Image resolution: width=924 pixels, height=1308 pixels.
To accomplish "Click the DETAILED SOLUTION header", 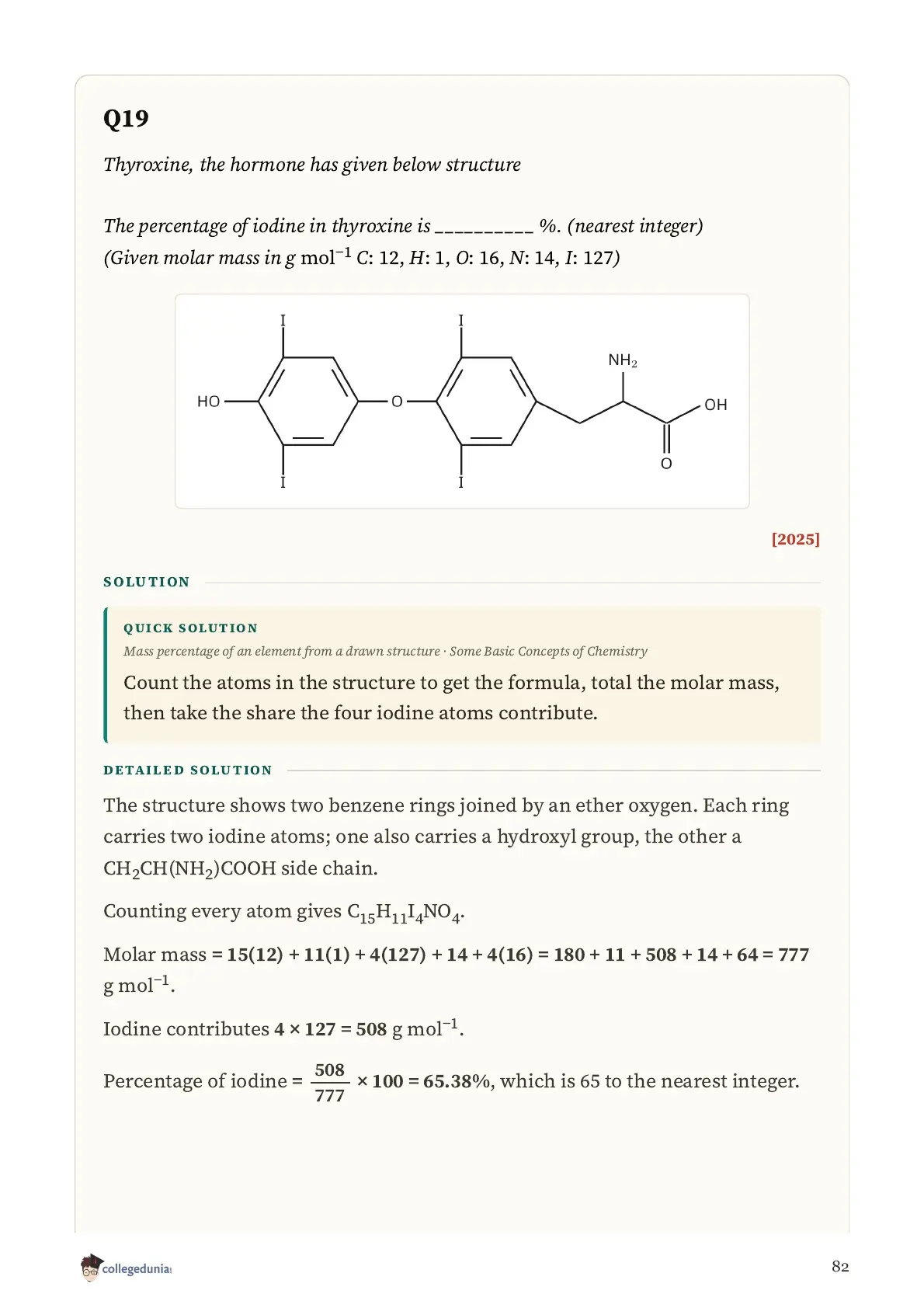I will tap(188, 770).
